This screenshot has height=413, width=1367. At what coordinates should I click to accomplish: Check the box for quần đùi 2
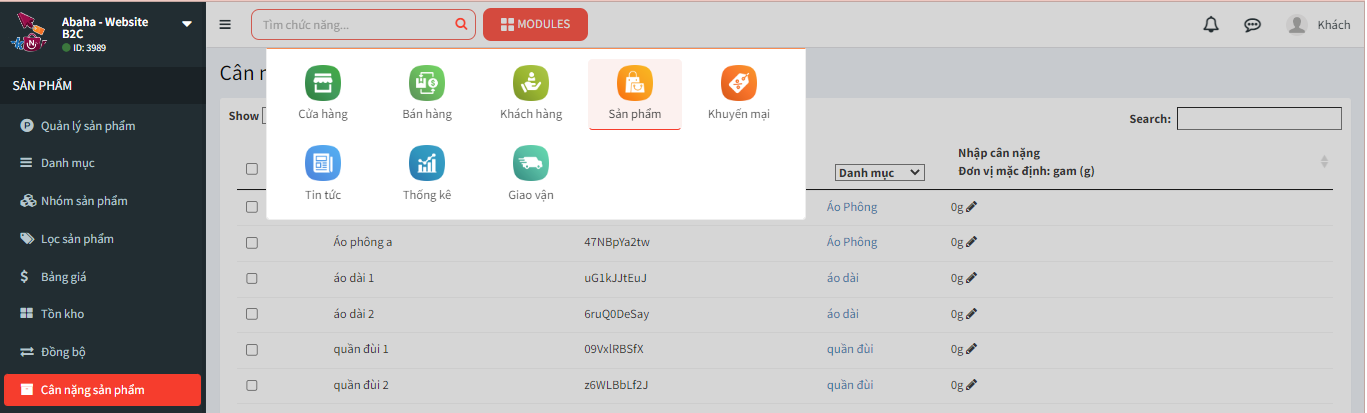click(x=252, y=385)
